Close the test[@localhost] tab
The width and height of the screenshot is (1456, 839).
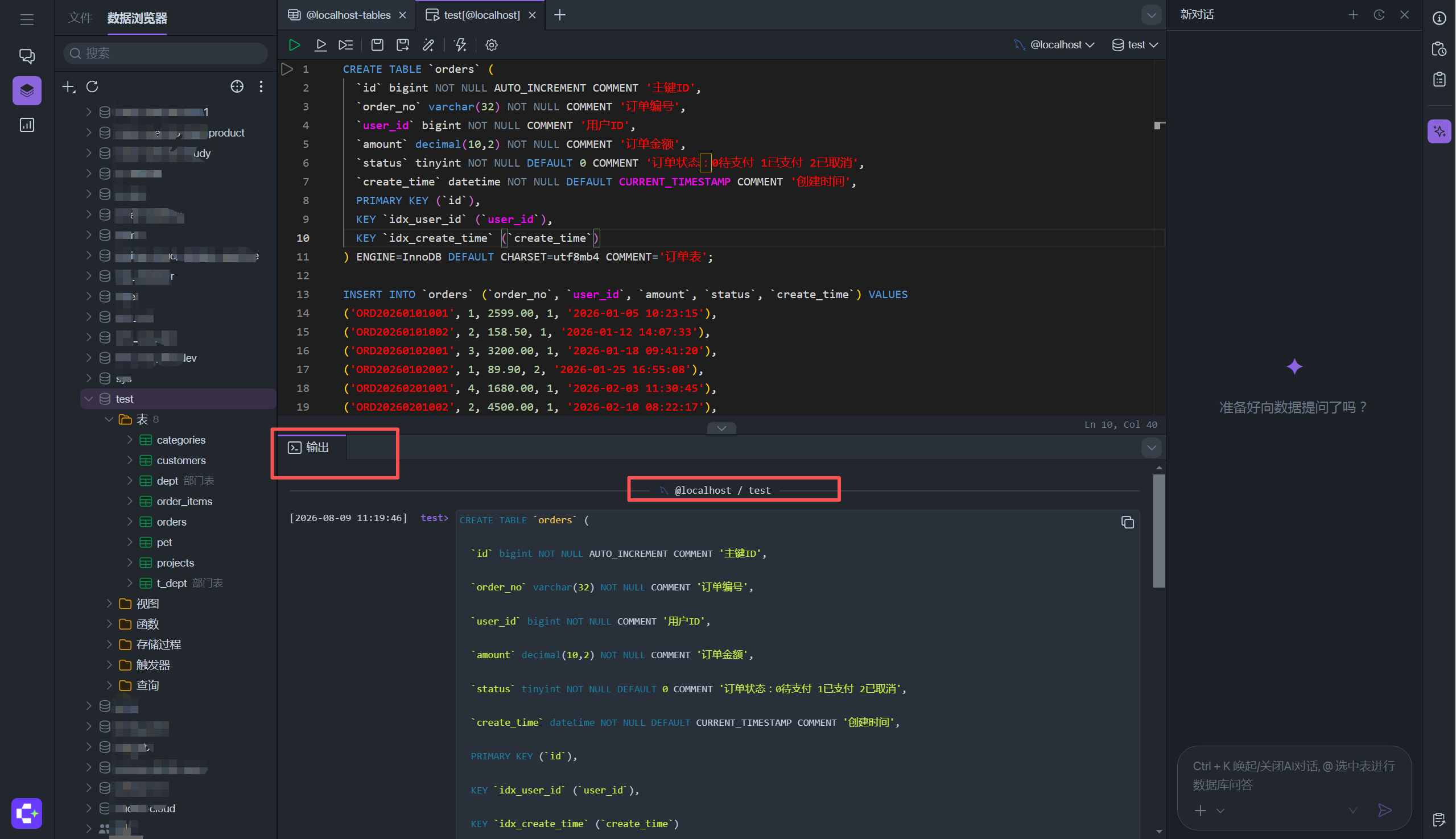pos(532,15)
